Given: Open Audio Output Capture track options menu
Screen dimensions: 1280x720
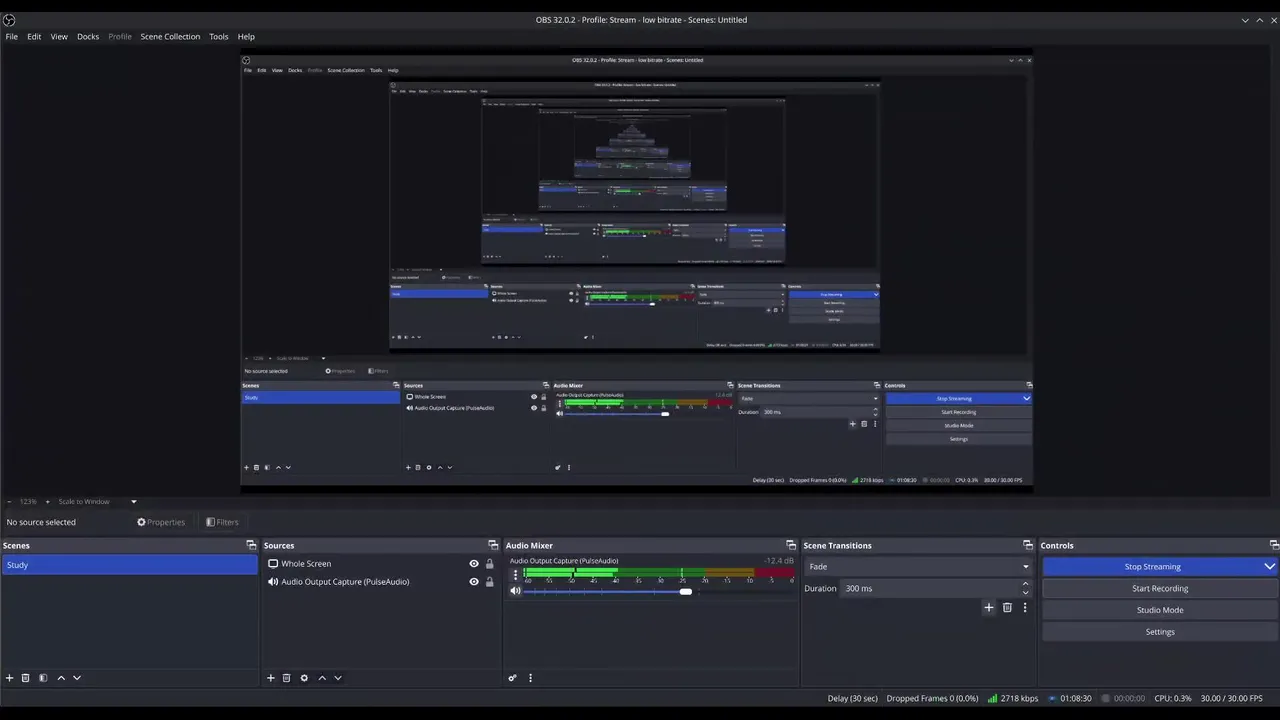Looking at the screenshot, I should (515, 575).
